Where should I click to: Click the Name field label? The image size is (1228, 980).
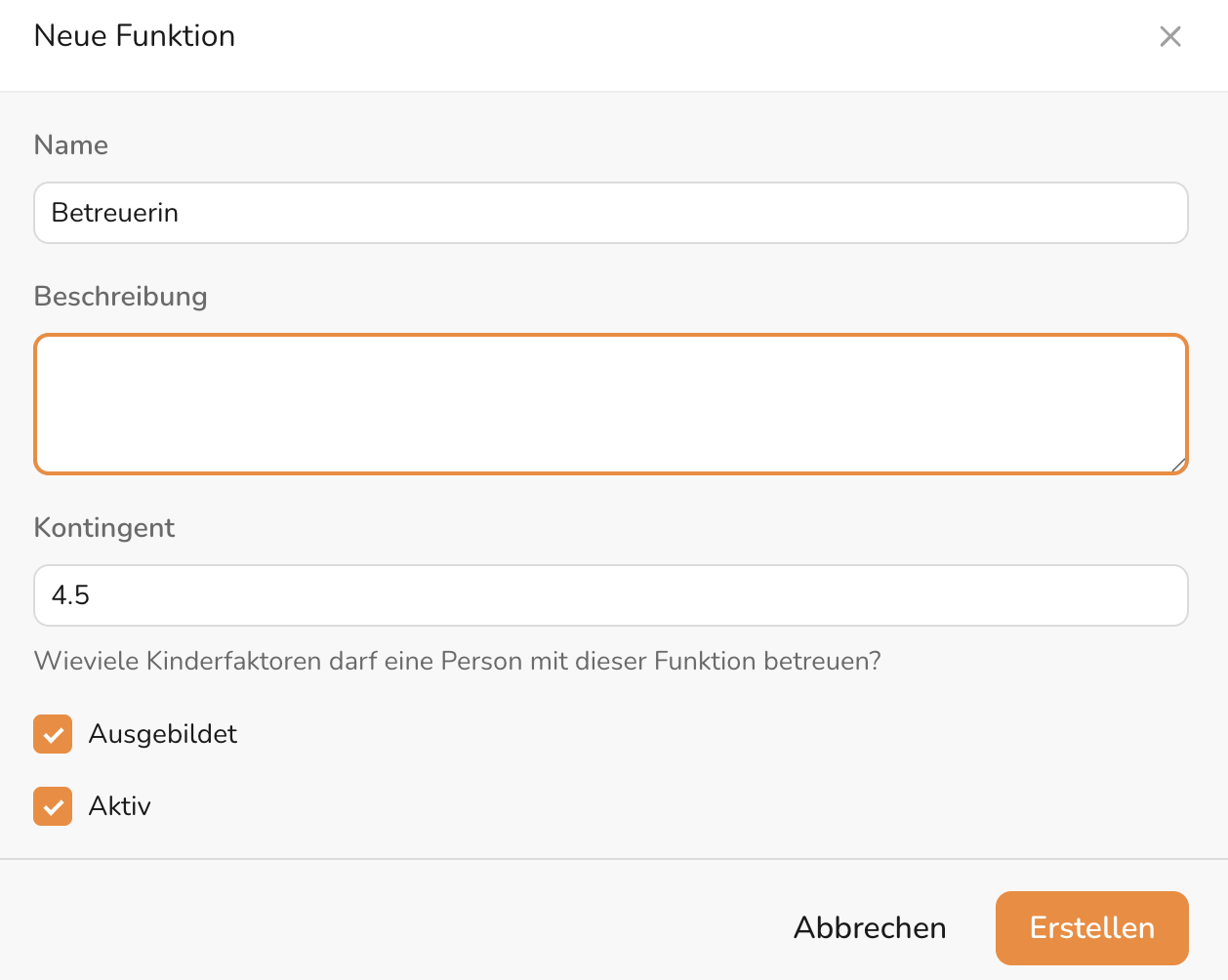click(71, 144)
